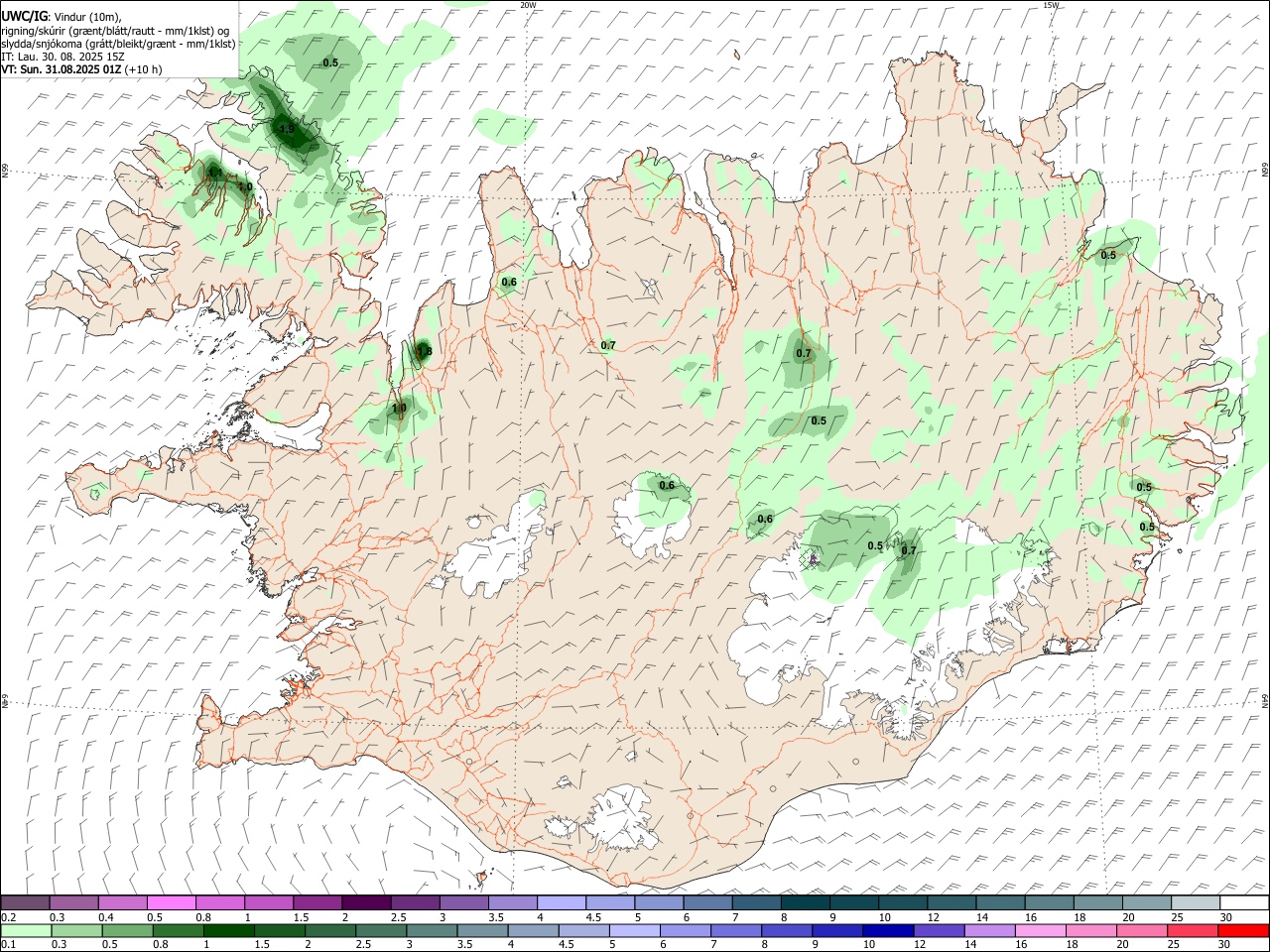Pick bottom legend swatch between 3 and 3.5
Image resolution: width=1270 pixels, height=952 pixels.
[x=433, y=930]
